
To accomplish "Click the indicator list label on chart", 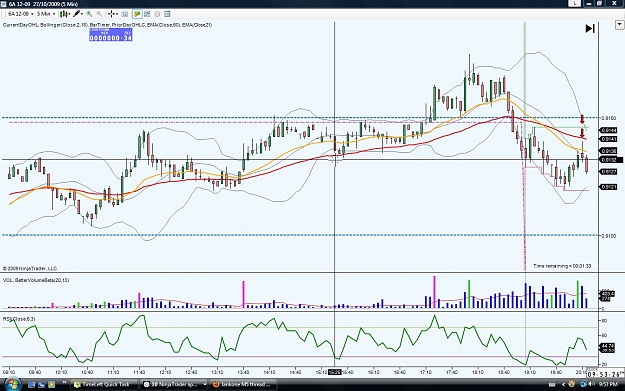I will [107, 25].
